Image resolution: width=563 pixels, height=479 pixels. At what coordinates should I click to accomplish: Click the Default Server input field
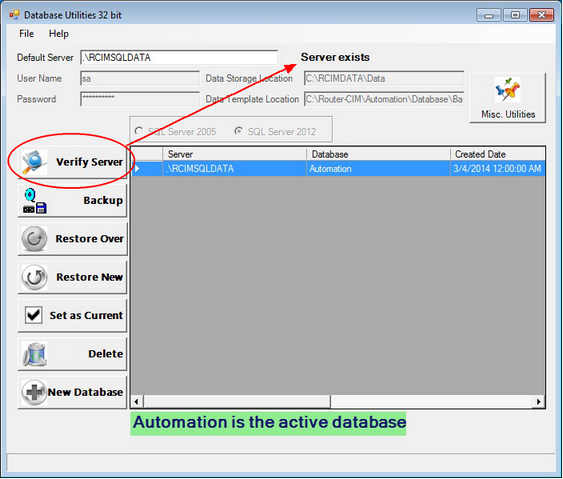click(x=179, y=57)
